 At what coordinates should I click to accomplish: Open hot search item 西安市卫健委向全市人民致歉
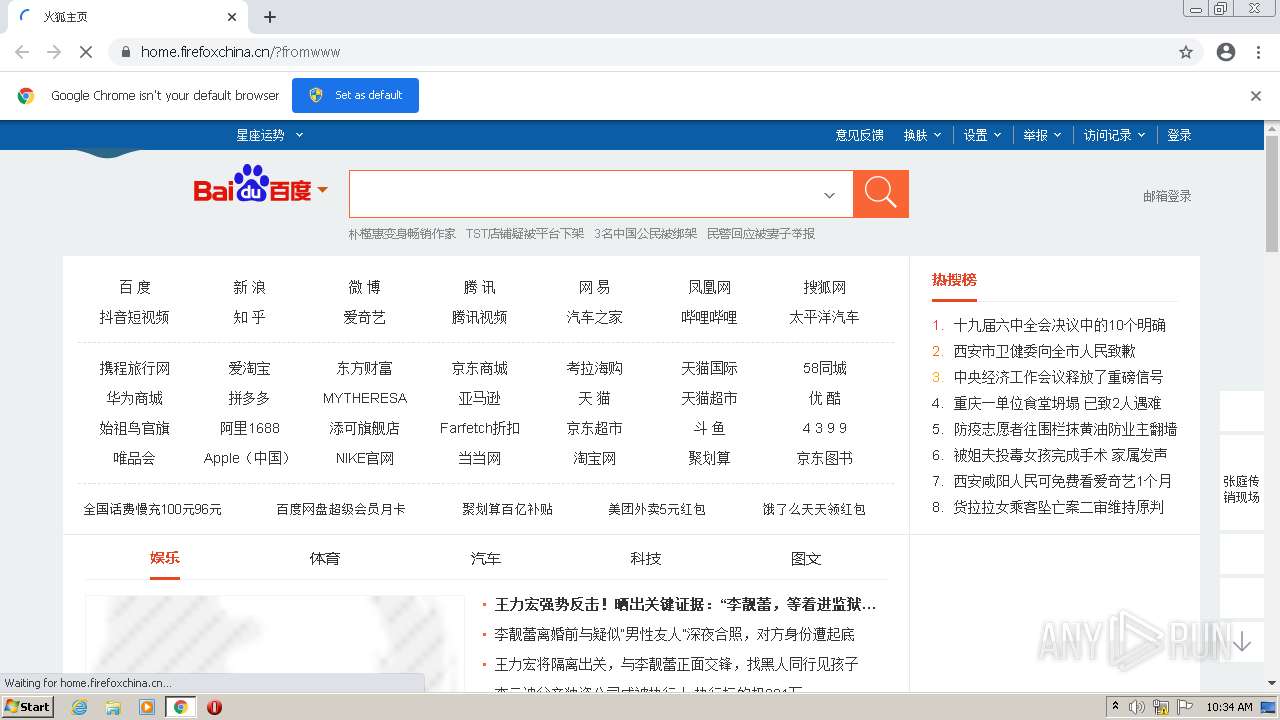click(x=1044, y=351)
